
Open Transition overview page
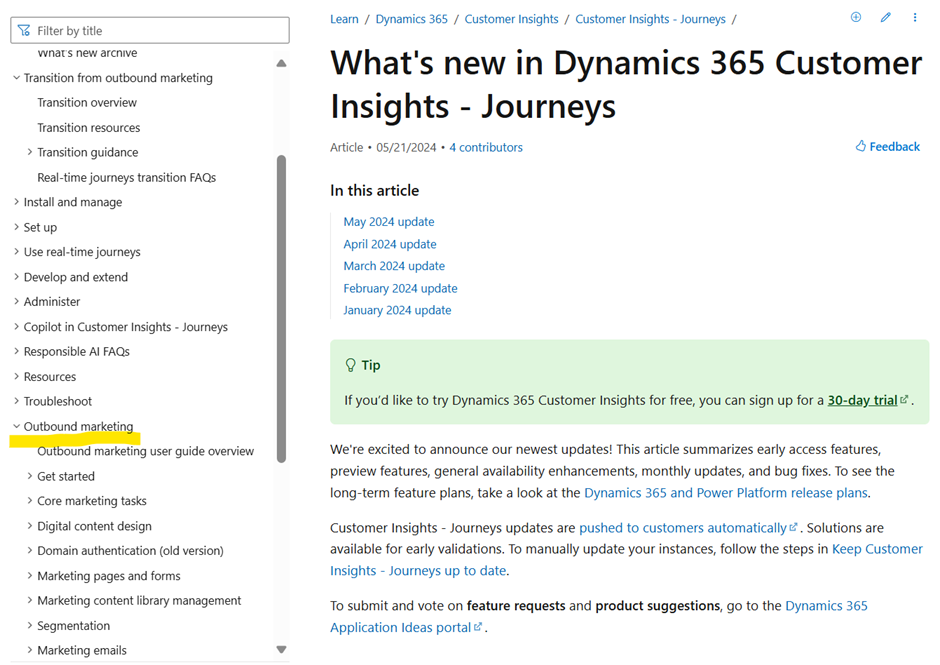87,103
